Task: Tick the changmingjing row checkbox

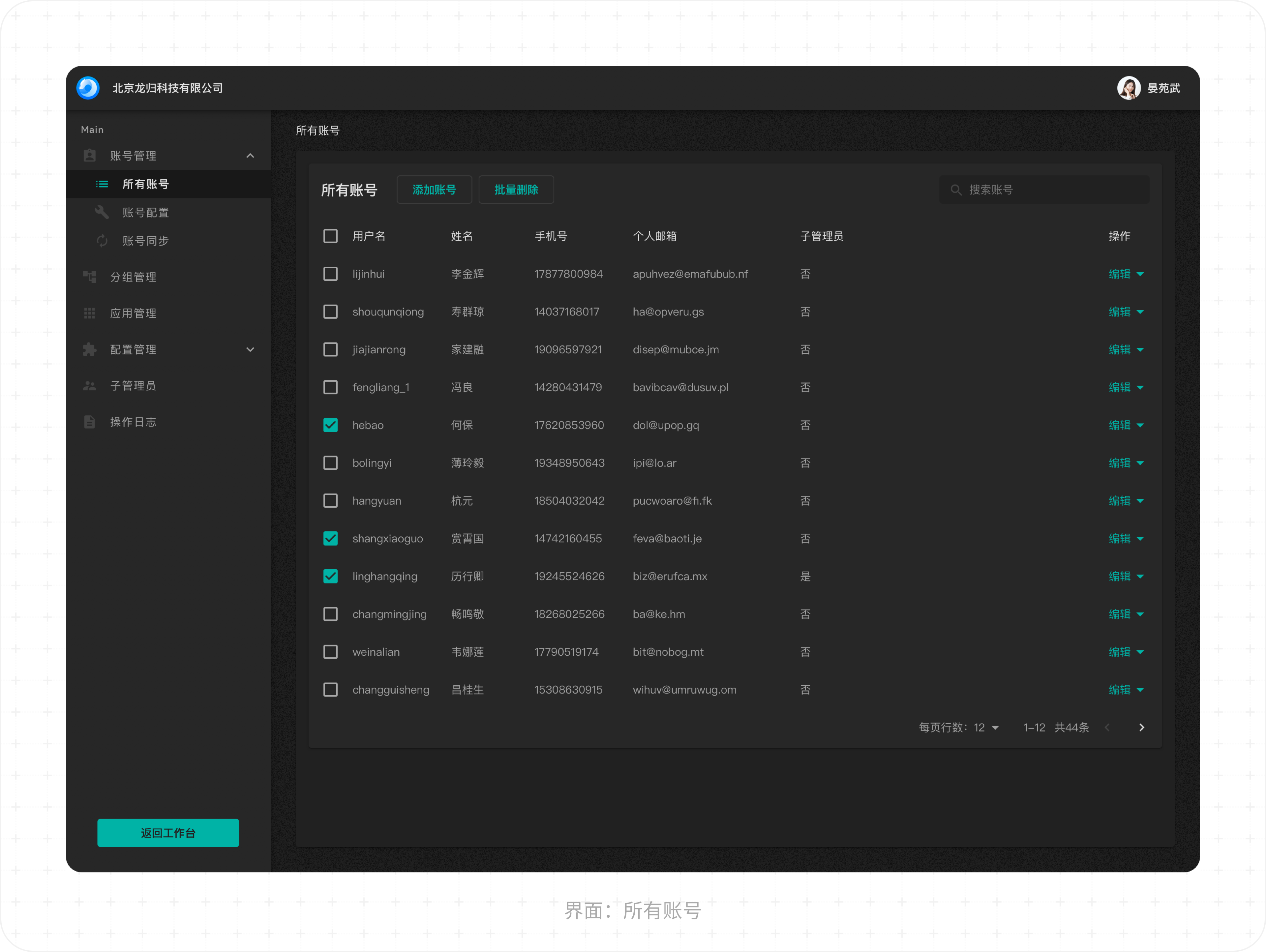Action: (x=330, y=614)
